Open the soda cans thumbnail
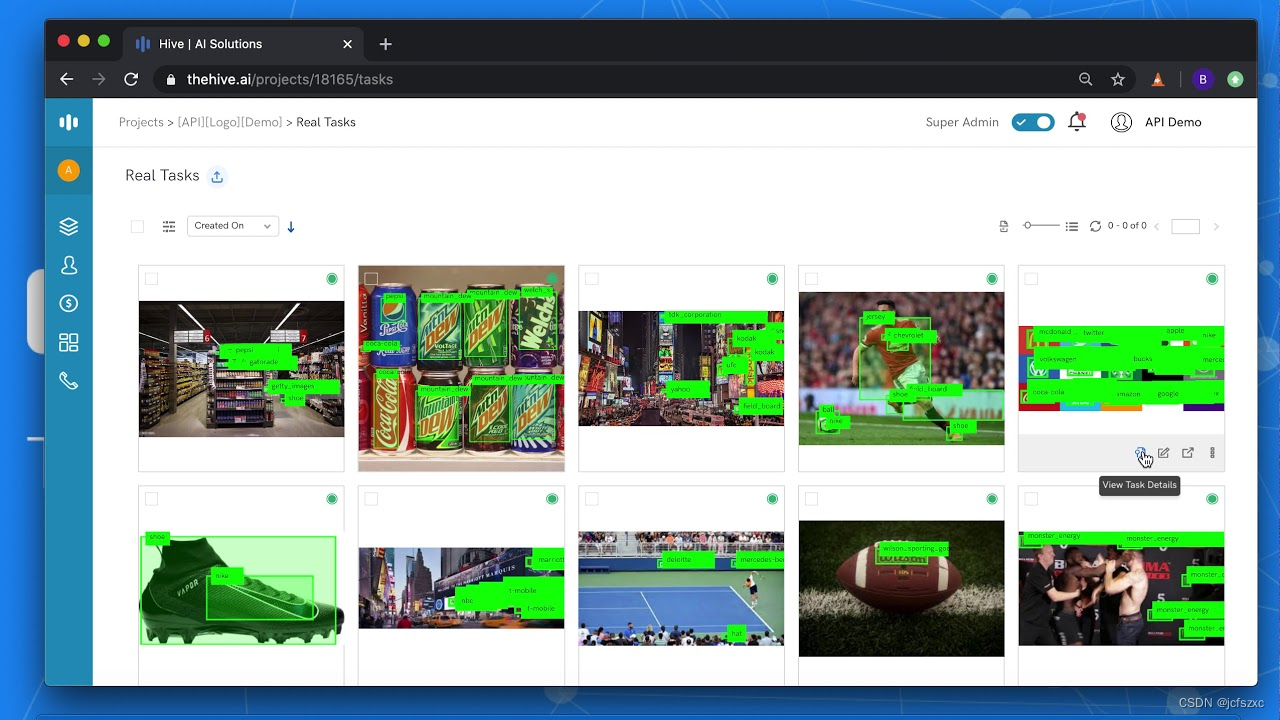This screenshot has height=720, width=1280. click(x=461, y=369)
